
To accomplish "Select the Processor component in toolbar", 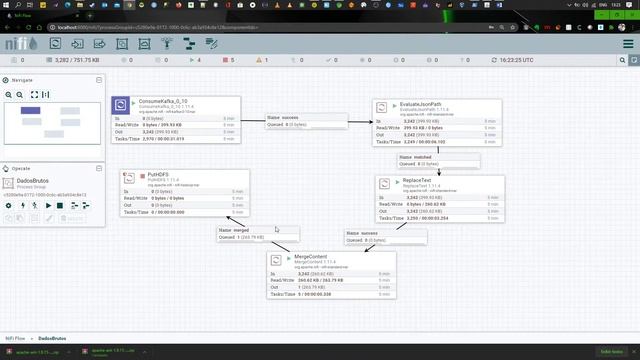I will click(x=55, y=43).
